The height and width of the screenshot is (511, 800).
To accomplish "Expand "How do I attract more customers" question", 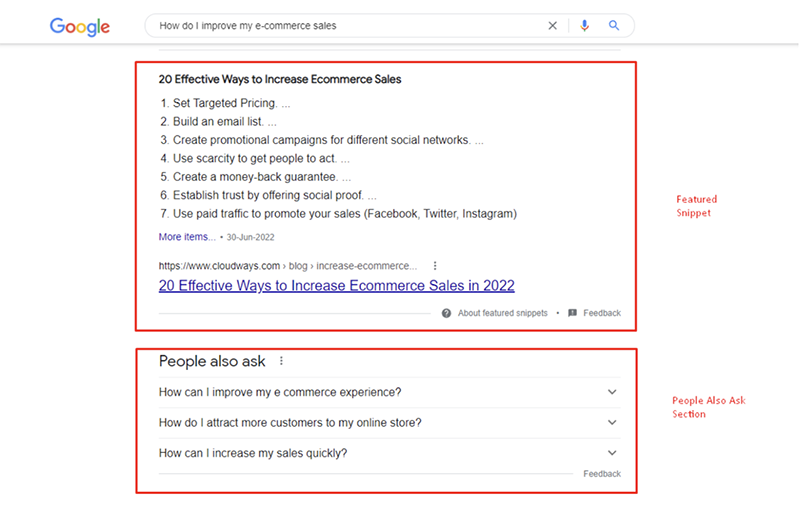I will (612, 423).
